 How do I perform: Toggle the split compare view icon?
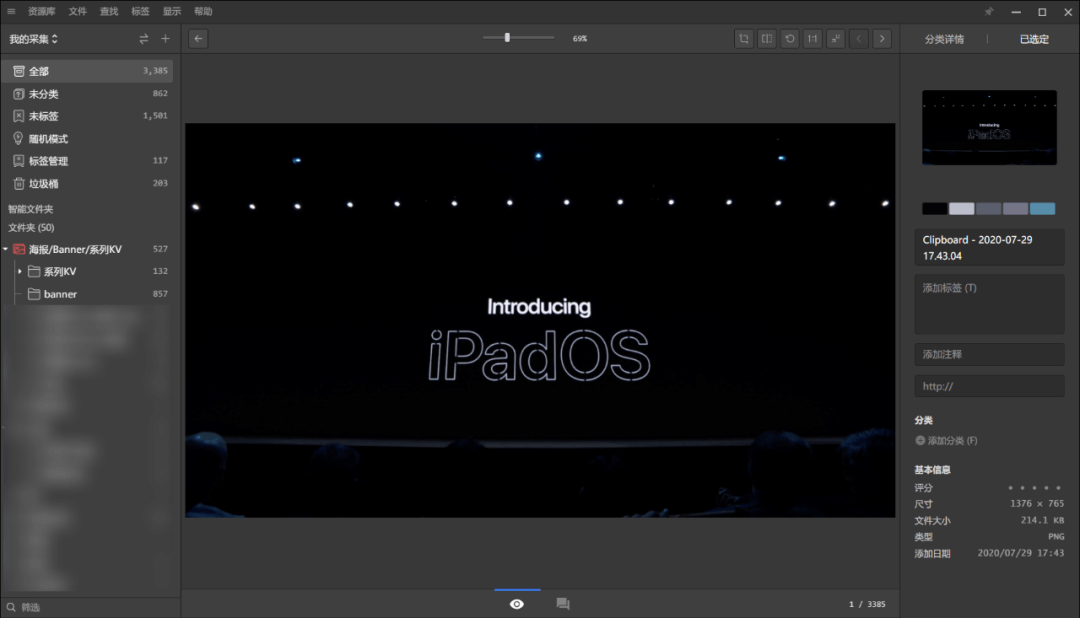767,39
